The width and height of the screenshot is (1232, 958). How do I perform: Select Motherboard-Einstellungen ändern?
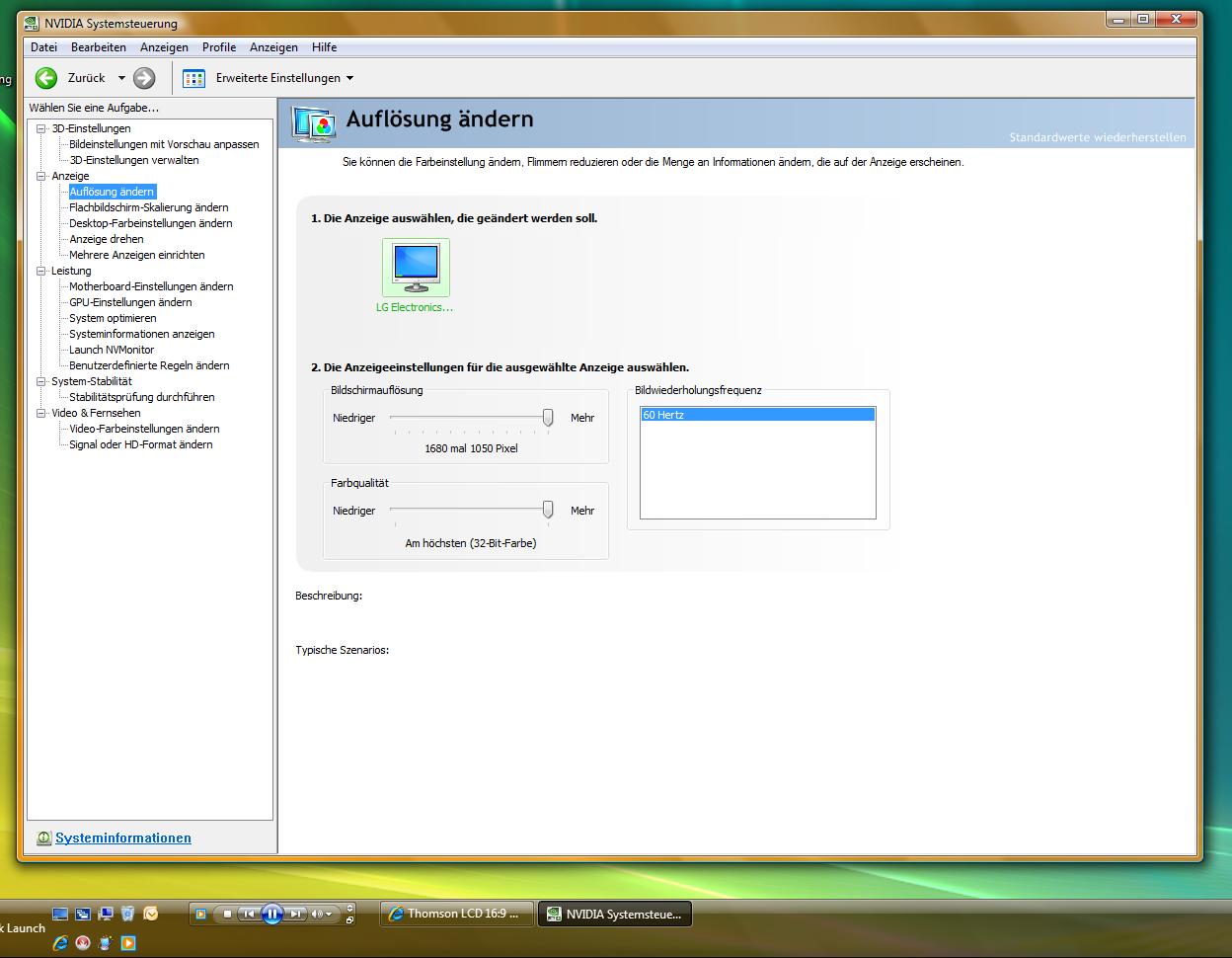click(x=151, y=286)
